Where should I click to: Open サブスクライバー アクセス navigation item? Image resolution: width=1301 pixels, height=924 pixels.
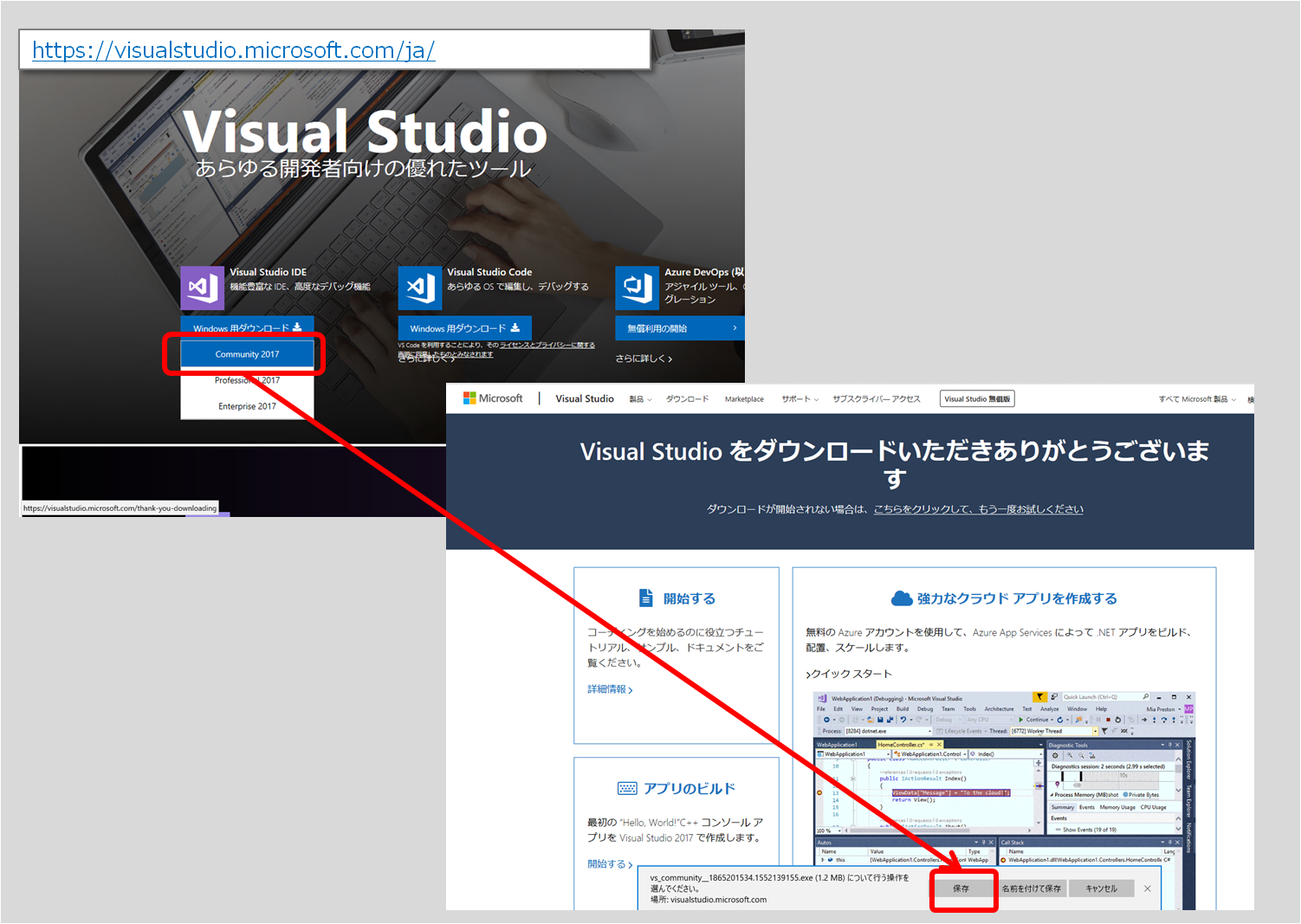(877, 399)
